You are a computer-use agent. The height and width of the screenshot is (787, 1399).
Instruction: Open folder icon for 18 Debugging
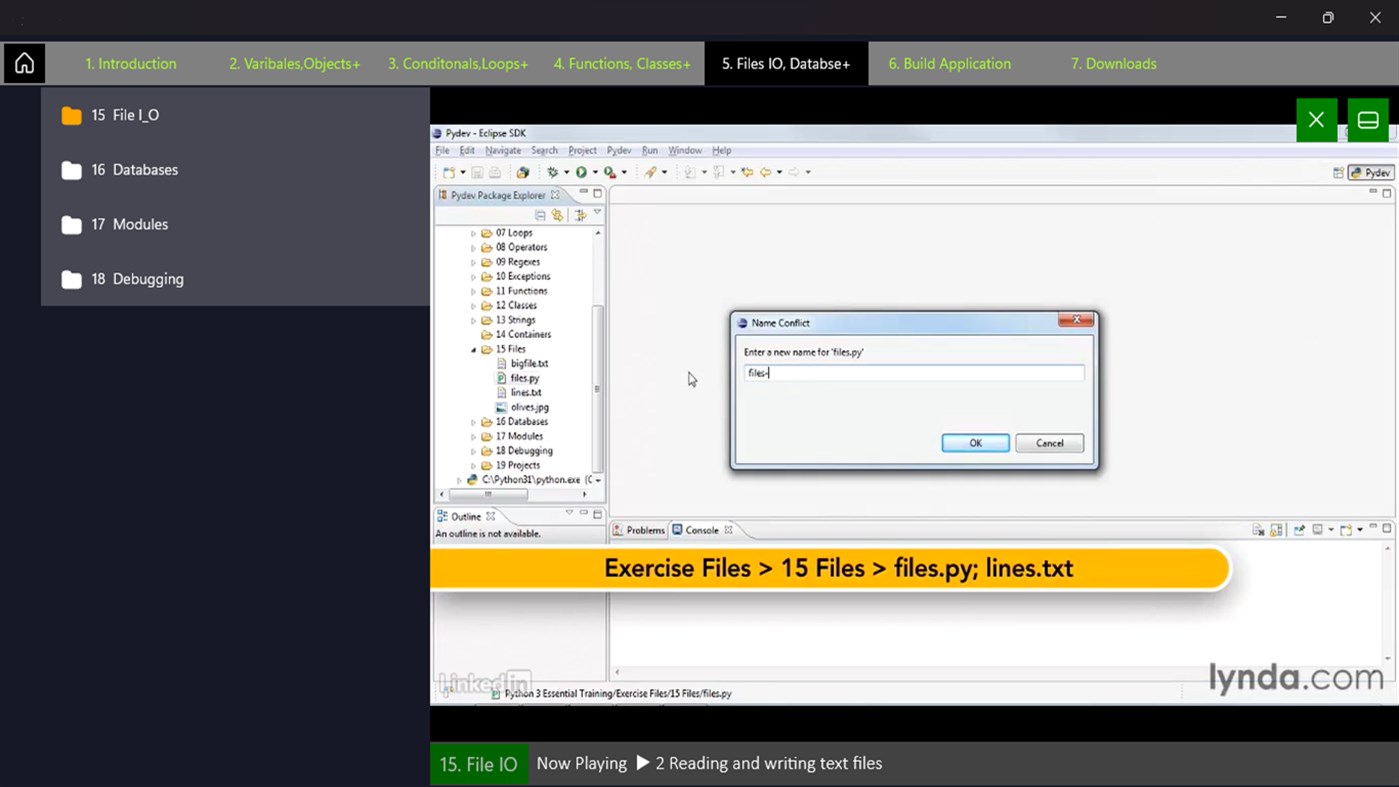click(71, 279)
